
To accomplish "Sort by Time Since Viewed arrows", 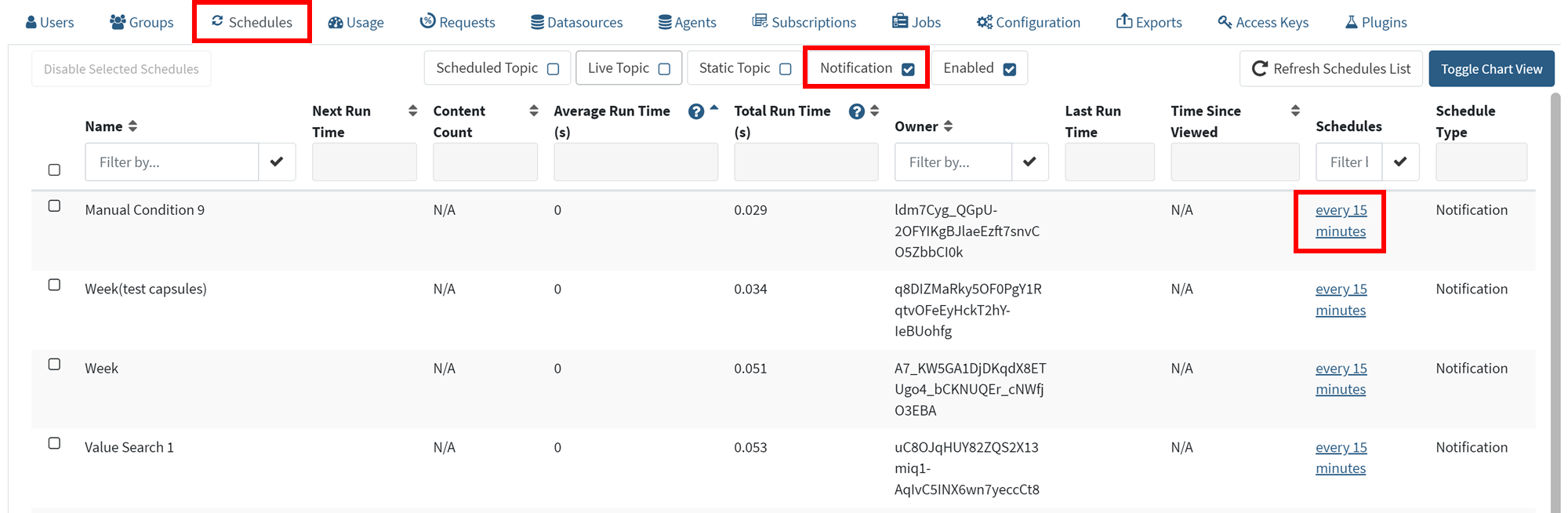I will (x=1295, y=111).
